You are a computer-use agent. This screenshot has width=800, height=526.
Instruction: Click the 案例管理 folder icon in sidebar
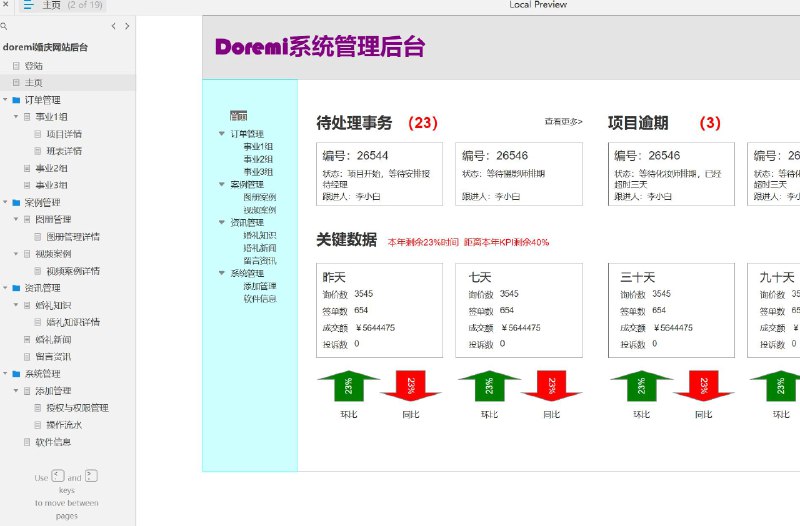[16, 203]
